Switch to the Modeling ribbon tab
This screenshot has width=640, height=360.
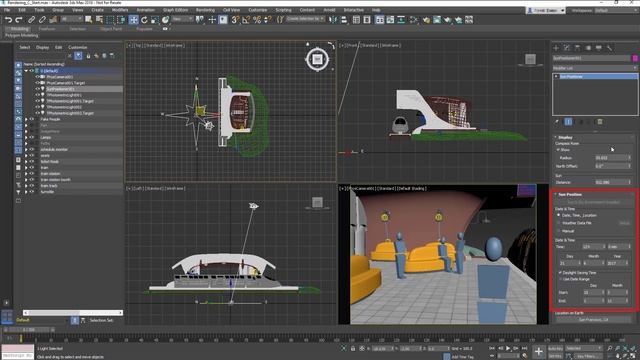pos(19,29)
